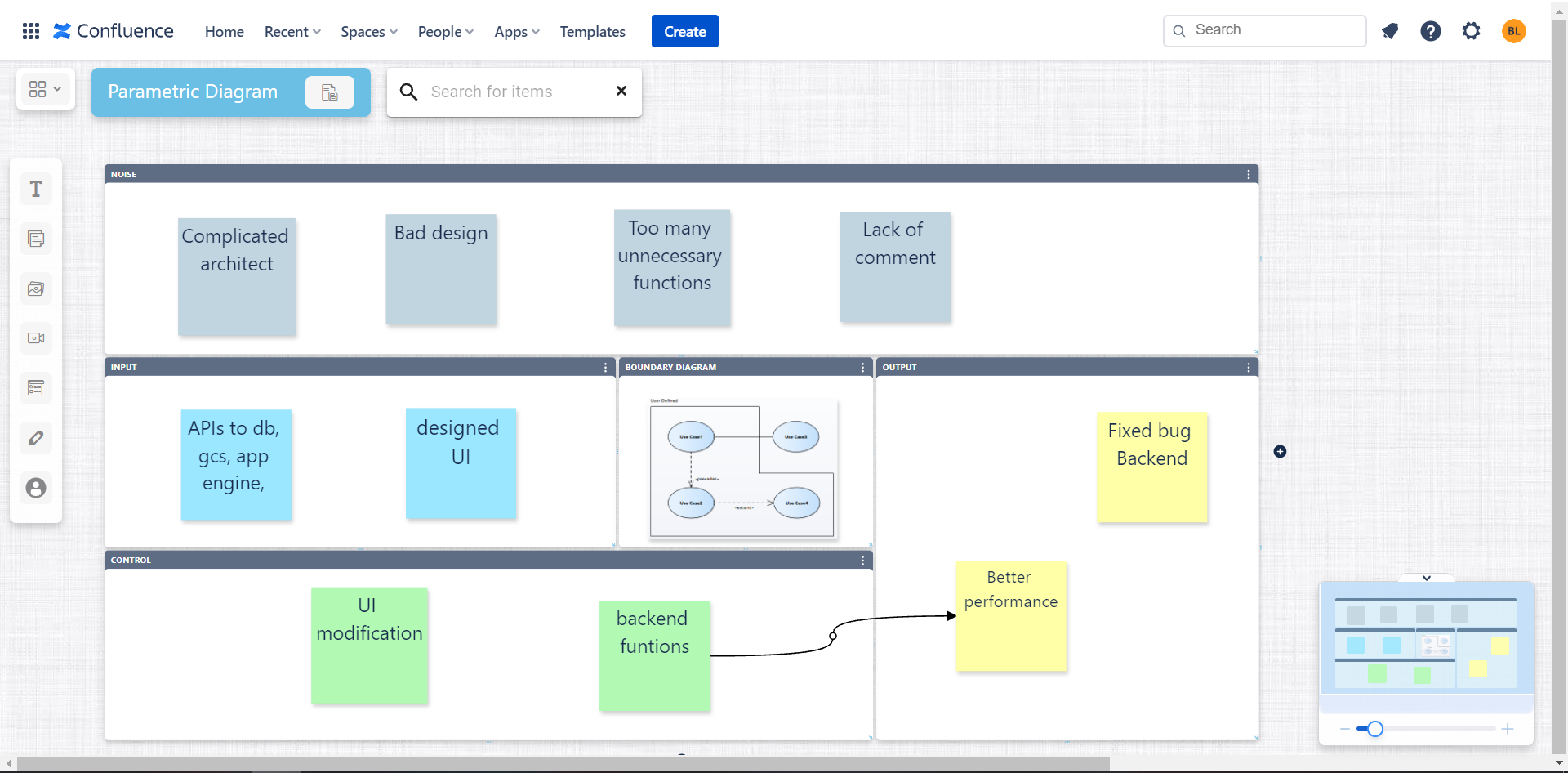Zoom in with the plus icon
The image size is (1568, 773).
point(1508,729)
